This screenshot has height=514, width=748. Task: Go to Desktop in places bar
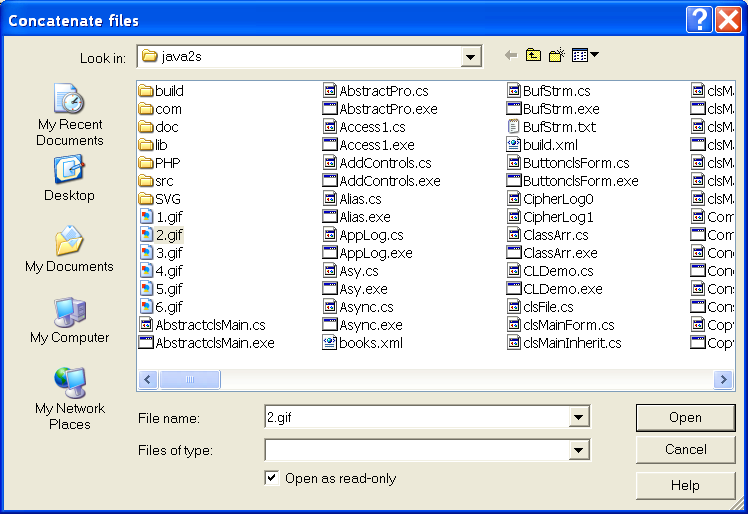(x=70, y=178)
